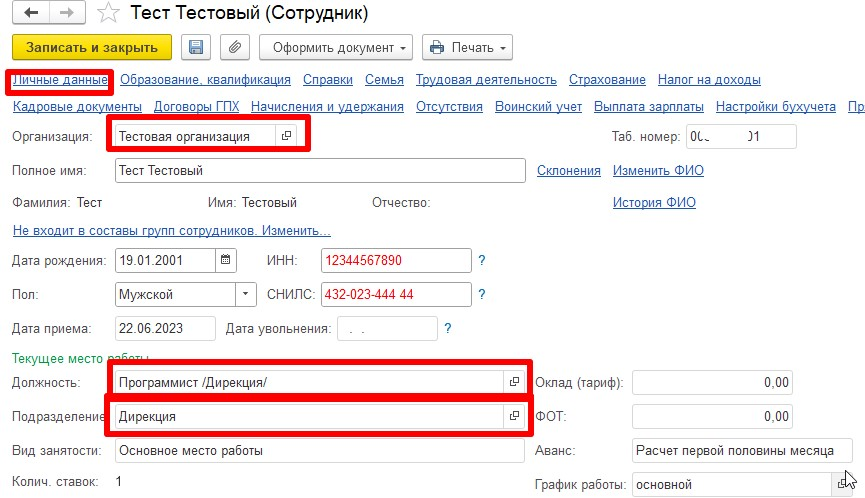The image size is (865, 498).
Task: Click the back navigation arrow
Action: 32,14
